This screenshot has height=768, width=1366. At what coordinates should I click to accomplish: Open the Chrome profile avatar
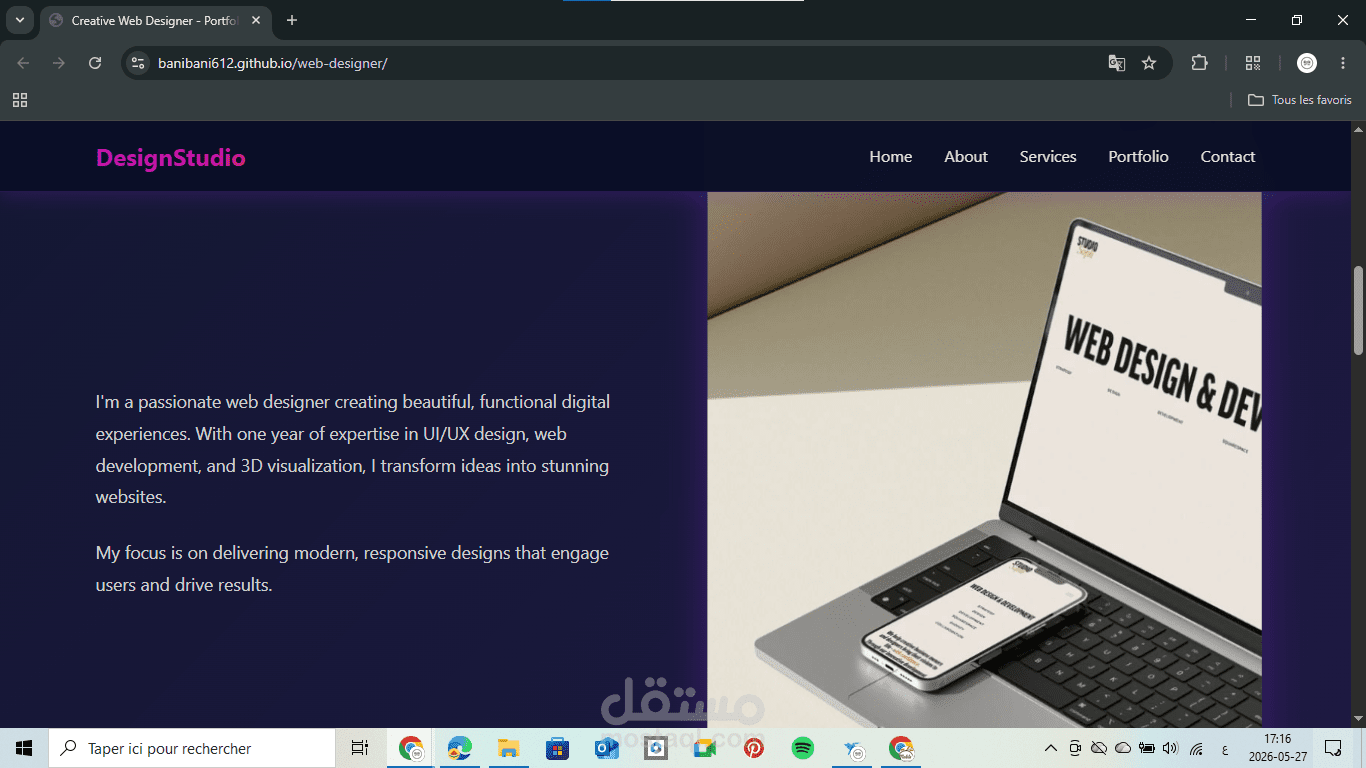(1307, 63)
